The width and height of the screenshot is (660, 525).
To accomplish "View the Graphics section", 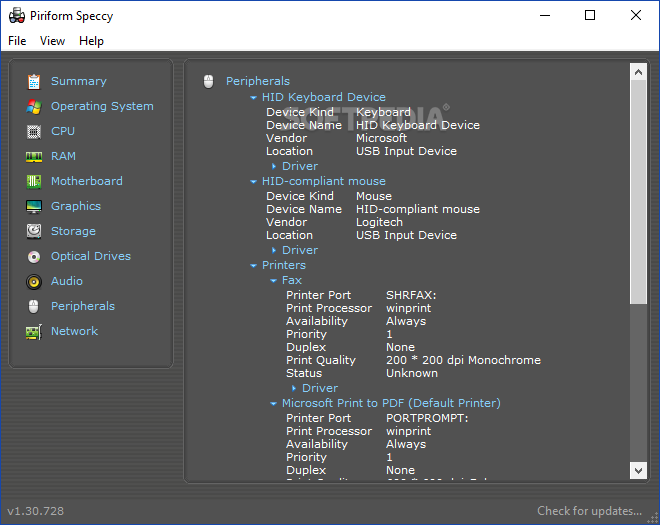I will (76, 206).
